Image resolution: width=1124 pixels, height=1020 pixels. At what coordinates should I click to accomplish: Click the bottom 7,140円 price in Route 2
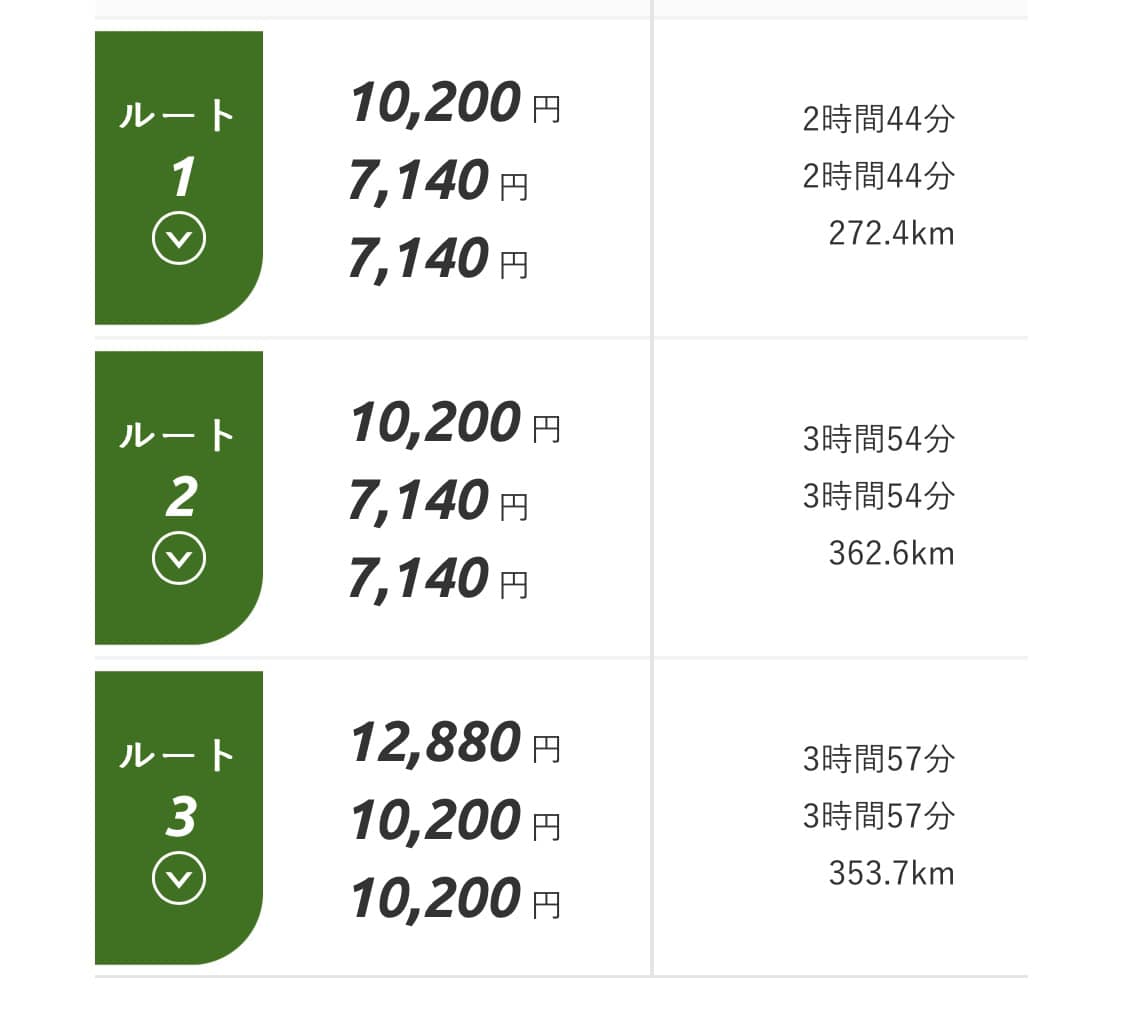[x=437, y=579]
